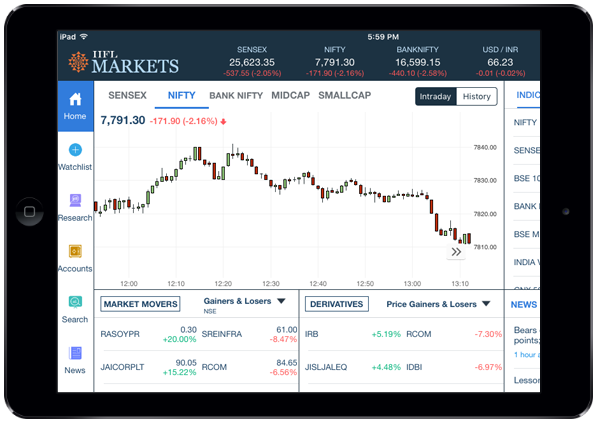Select the NIFTY chart tab
Screen dimensions: 596x422
(182, 95)
